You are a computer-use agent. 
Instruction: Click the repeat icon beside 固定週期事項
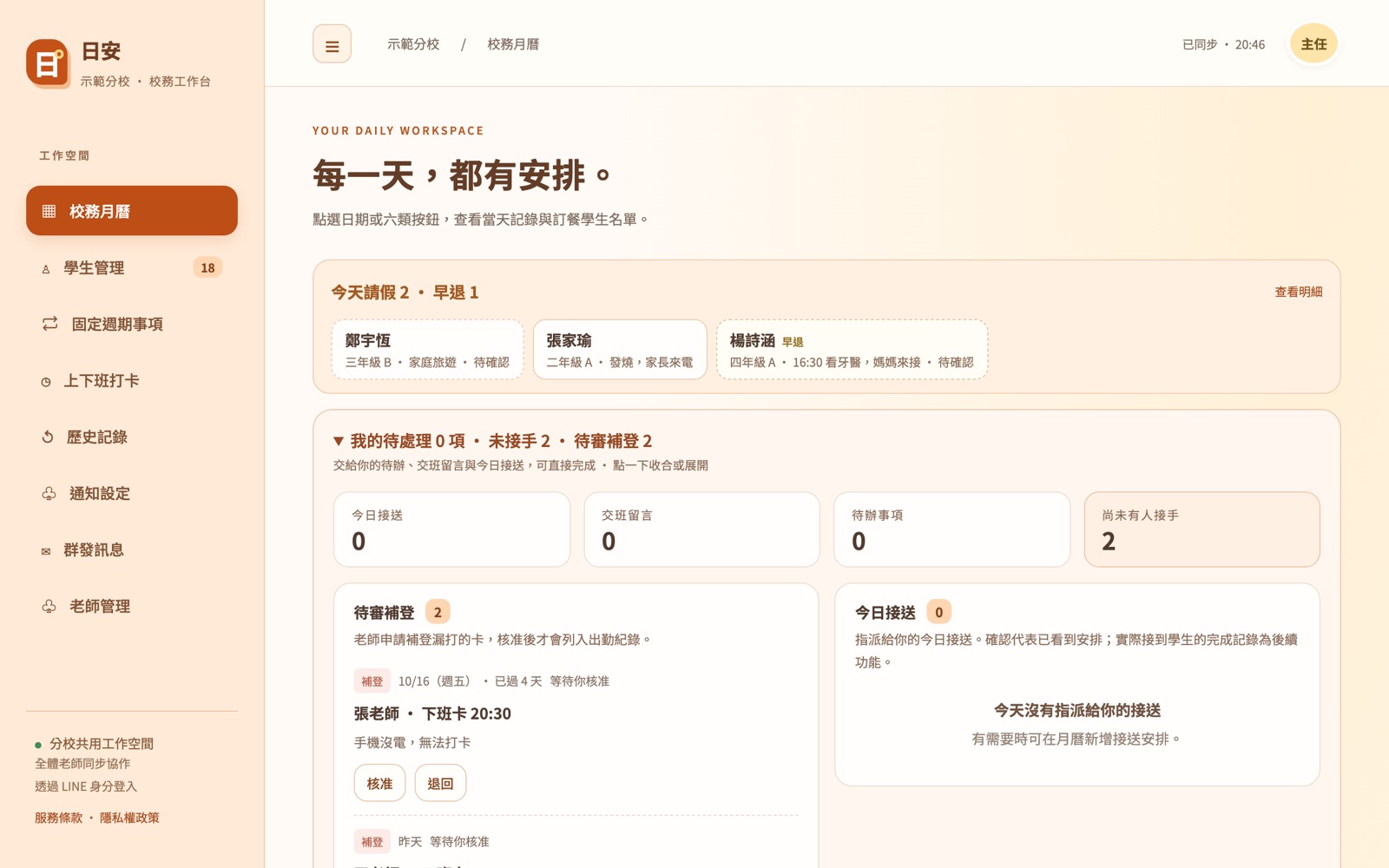point(50,324)
